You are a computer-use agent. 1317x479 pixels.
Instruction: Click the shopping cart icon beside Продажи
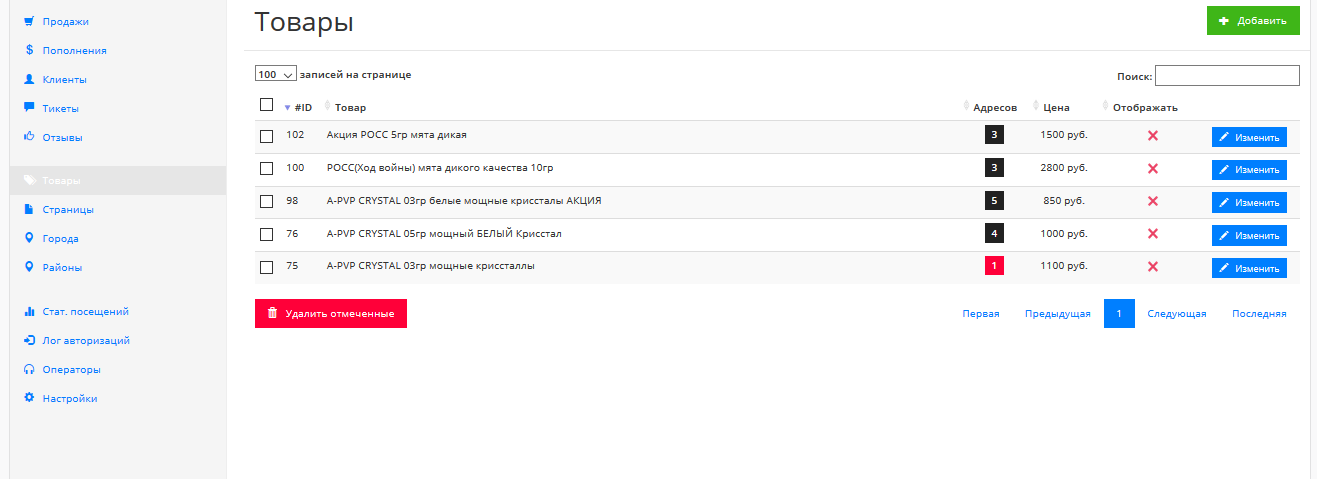(30, 21)
